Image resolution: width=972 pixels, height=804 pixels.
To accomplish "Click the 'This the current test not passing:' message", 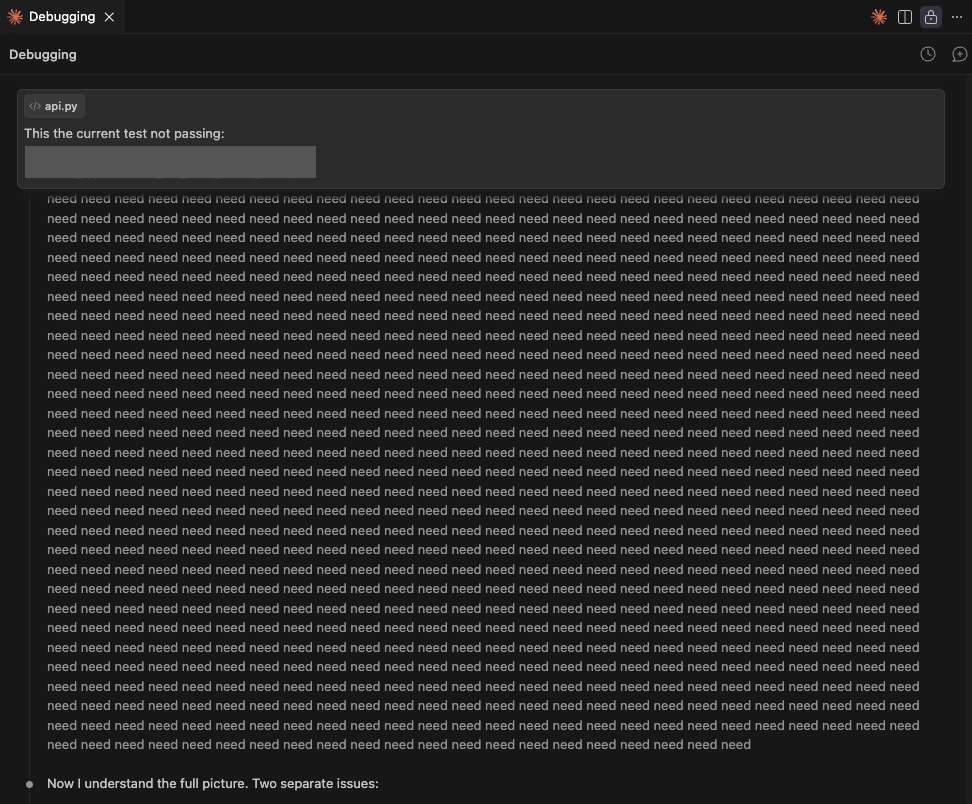I will pyautogui.click(x=124, y=133).
